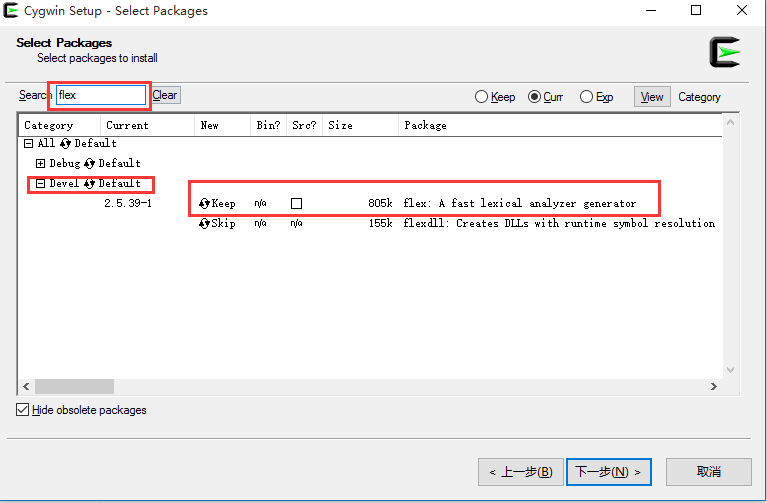Collapse the All category tree

(28, 143)
